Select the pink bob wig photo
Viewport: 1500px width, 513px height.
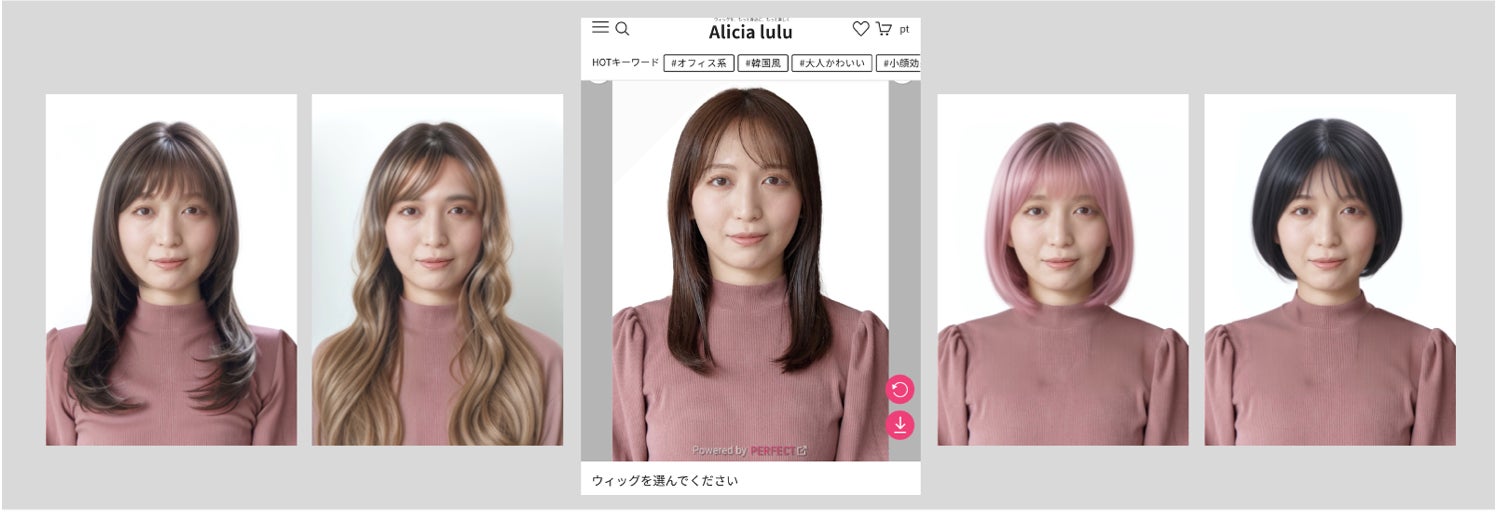1063,270
